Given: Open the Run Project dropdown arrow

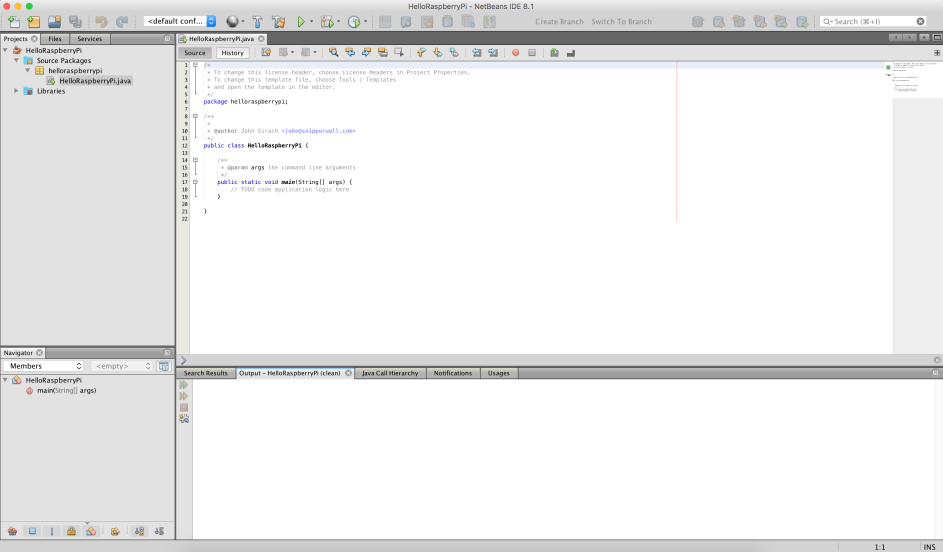Looking at the screenshot, I should [312, 22].
